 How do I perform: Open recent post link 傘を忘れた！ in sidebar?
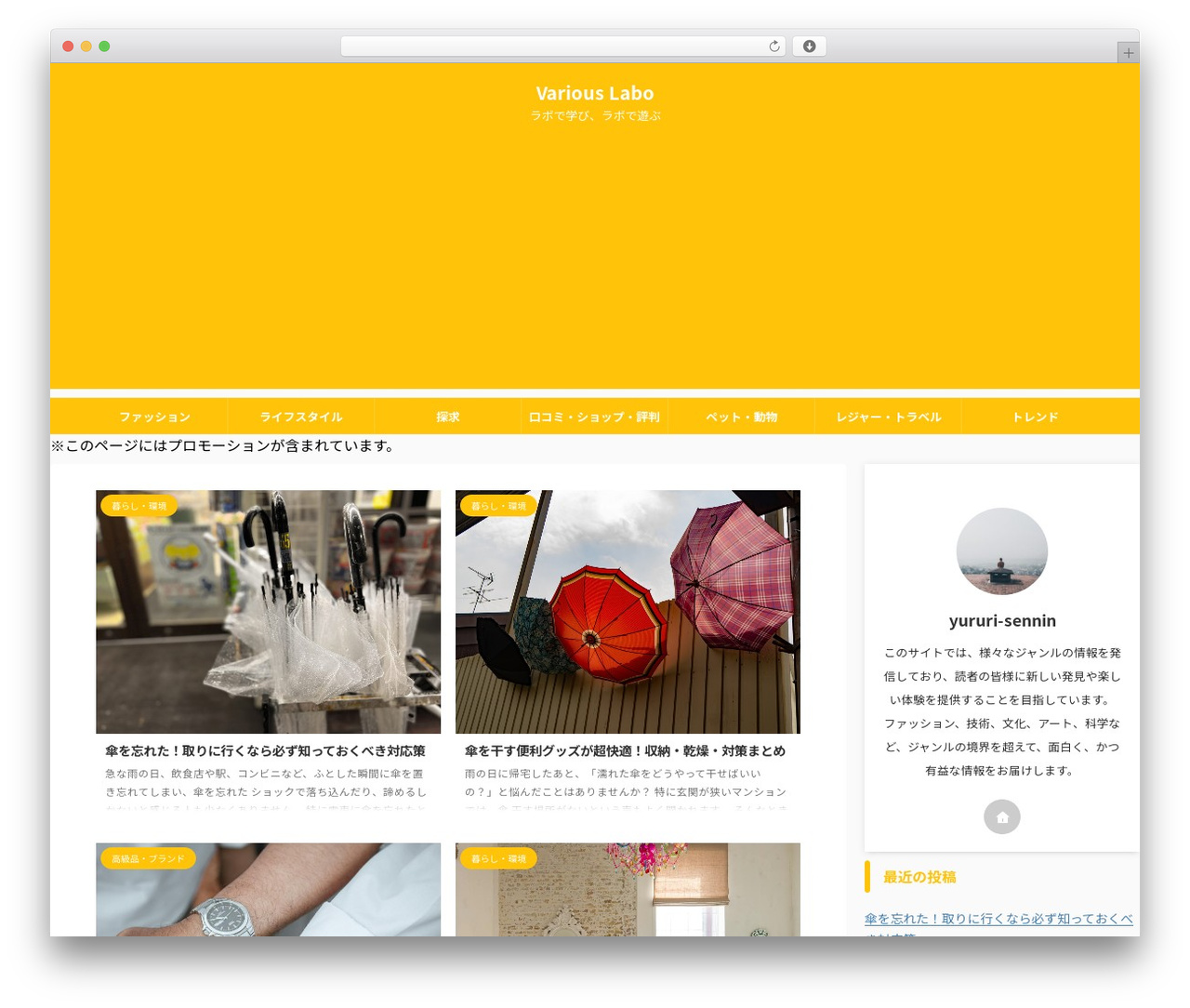point(998,919)
